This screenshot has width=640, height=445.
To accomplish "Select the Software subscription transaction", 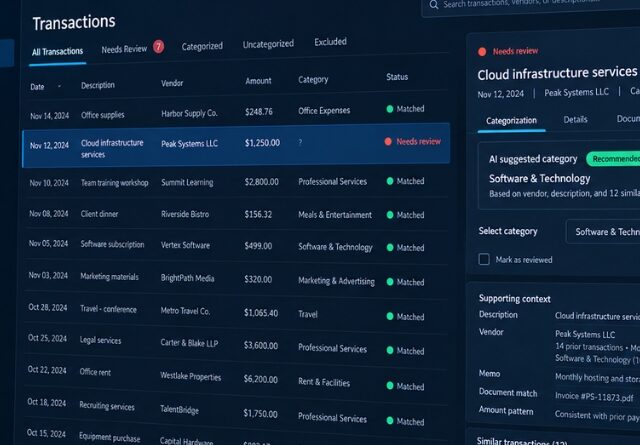I will pos(112,244).
